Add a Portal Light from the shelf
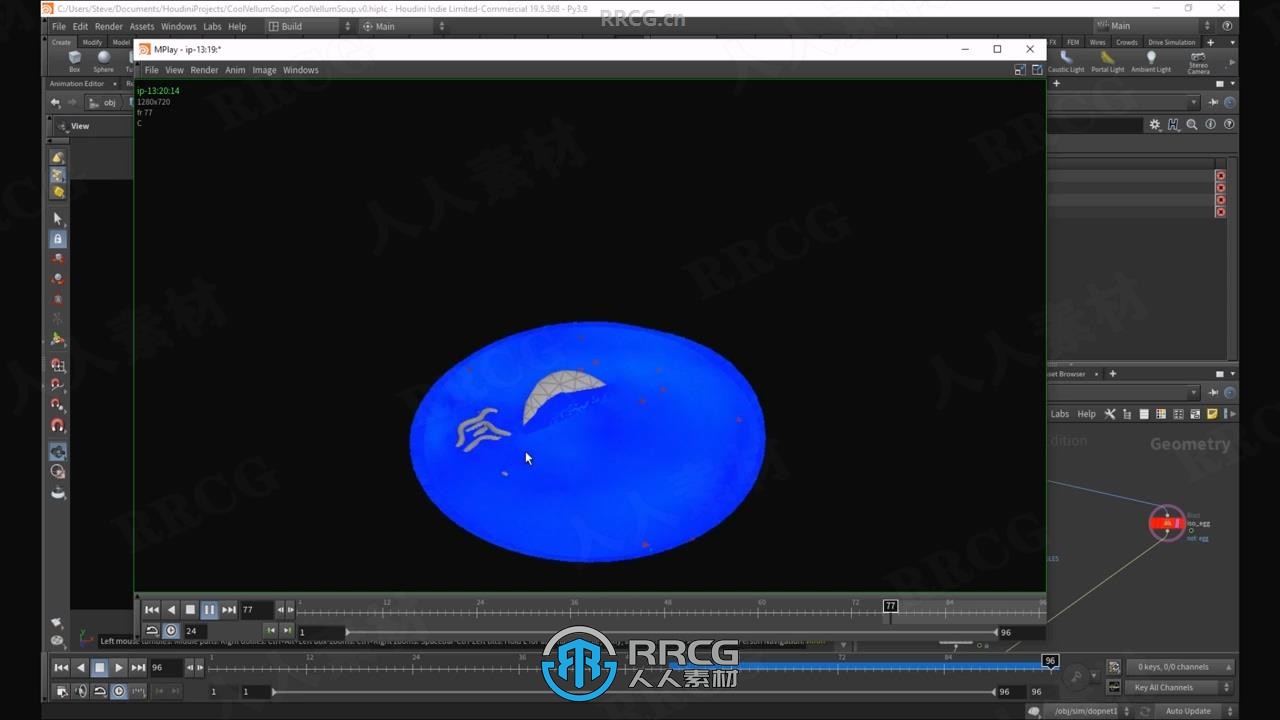1280x720 pixels. point(1107,62)
